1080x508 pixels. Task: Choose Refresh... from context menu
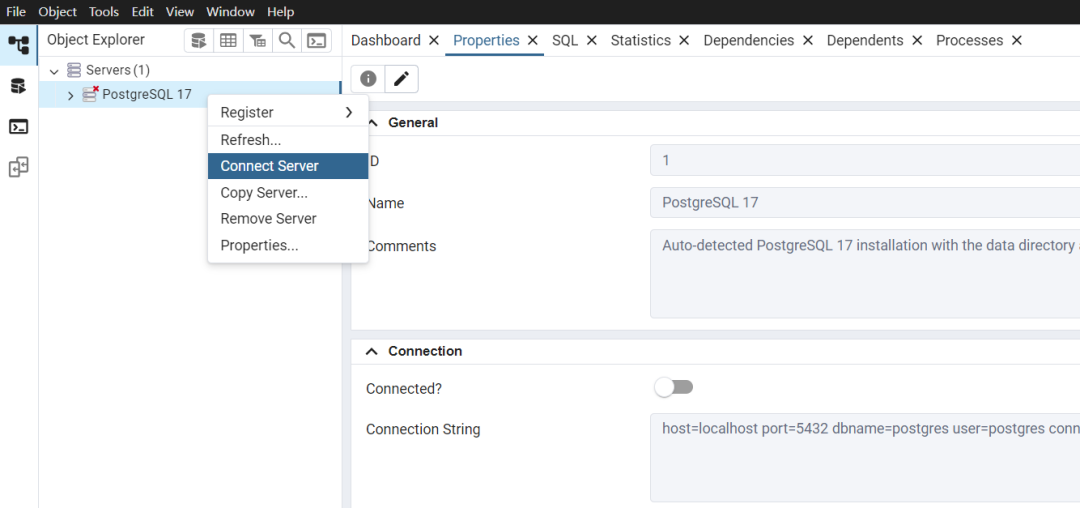[x=288, y=140]
